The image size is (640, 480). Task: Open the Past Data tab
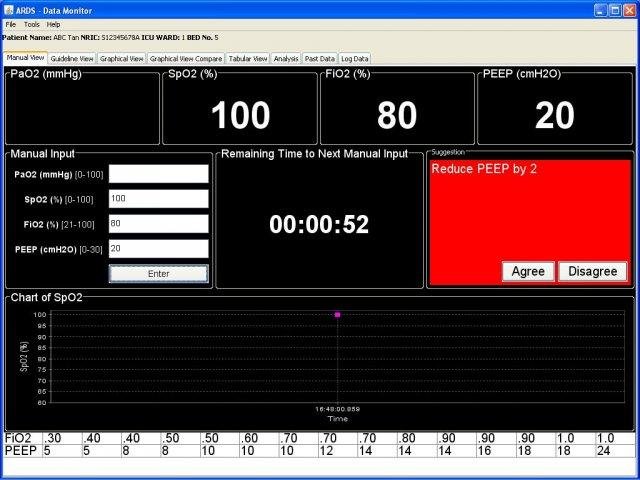tap(320, 59)
